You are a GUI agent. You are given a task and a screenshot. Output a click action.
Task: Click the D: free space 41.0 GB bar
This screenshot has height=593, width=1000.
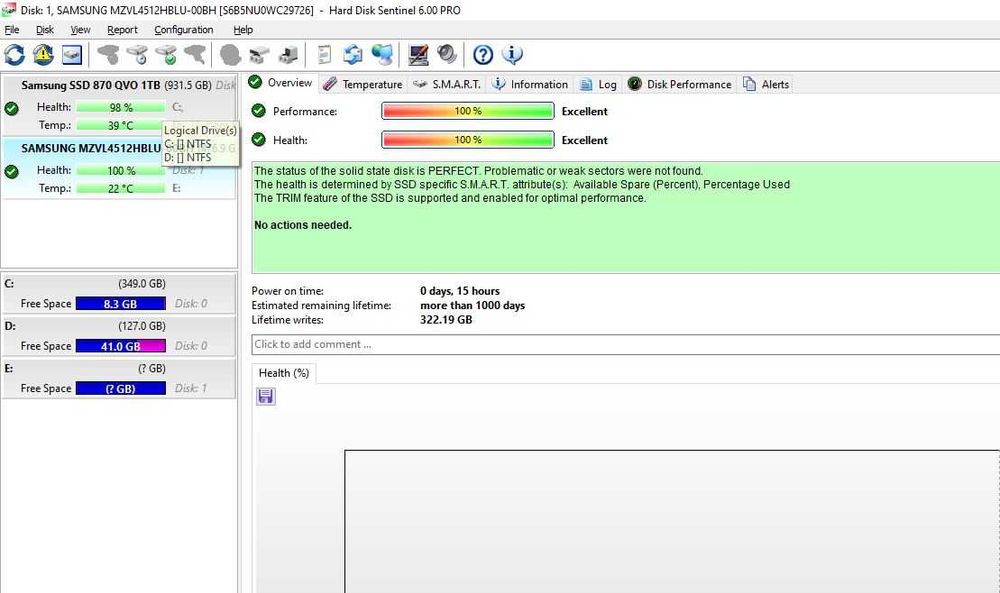pyautogui.click(x=121, y=346)
